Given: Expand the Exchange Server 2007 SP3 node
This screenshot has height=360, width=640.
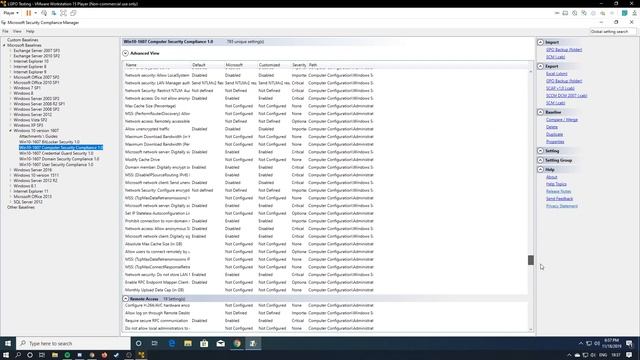Looking at the screenshot, I should 11,51.
